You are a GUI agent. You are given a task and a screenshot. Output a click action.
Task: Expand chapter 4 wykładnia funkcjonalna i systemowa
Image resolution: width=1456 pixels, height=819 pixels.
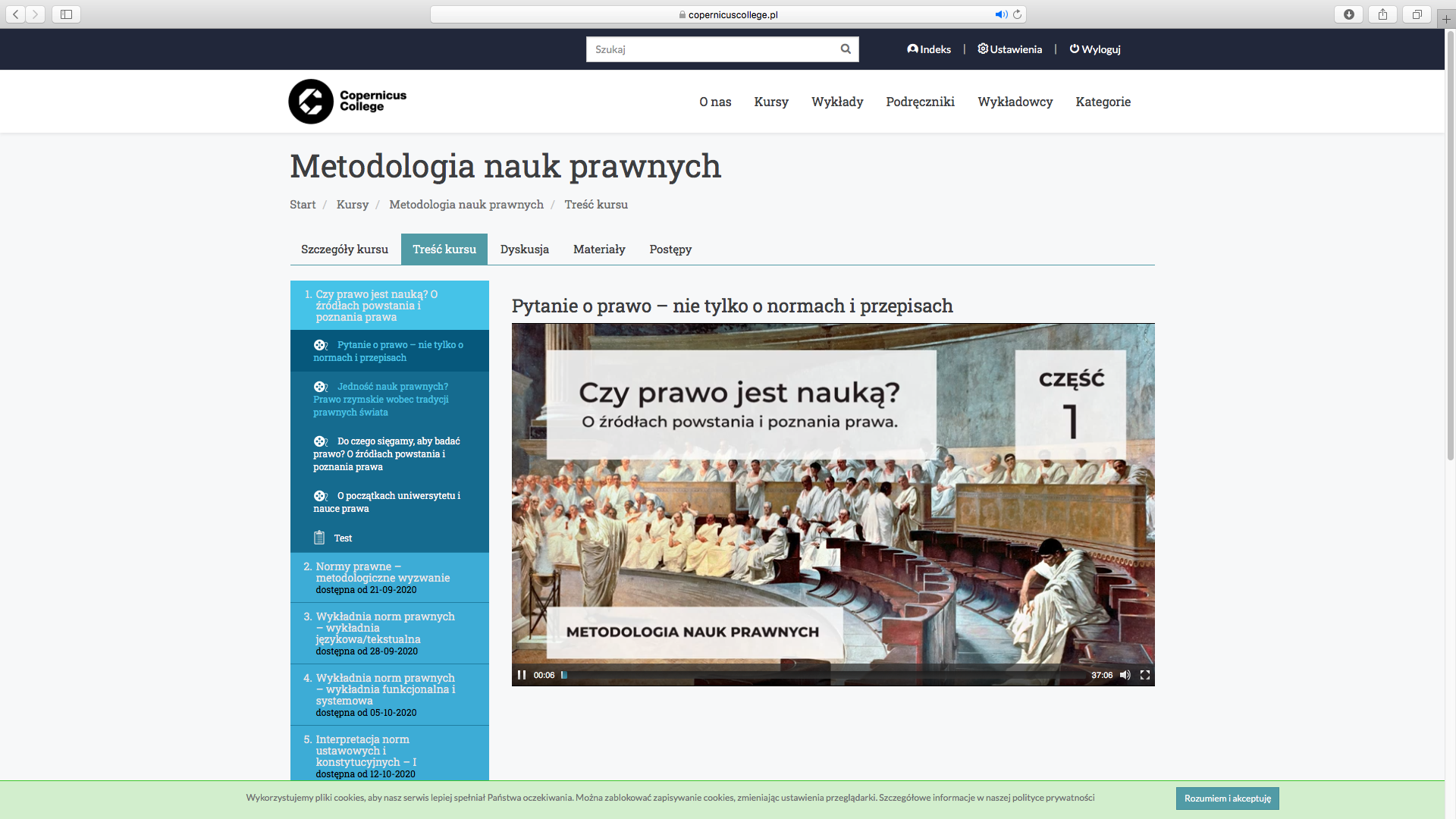tap(390, 695)
